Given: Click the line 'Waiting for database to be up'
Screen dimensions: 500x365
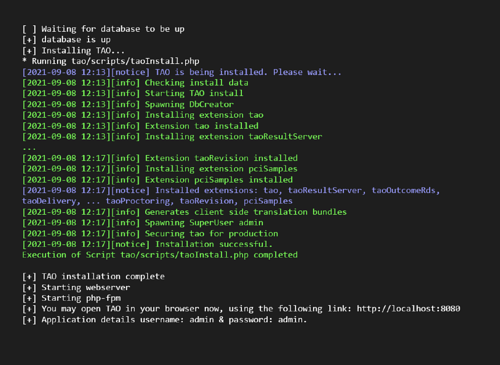Looking at the screenshot, I should pos(103,29).
